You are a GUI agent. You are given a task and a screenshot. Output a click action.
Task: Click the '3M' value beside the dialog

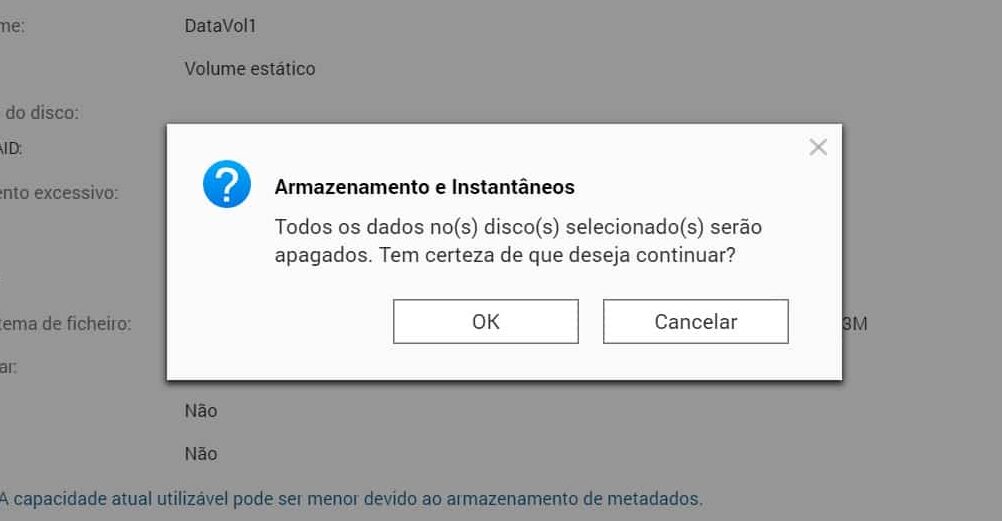[855, 324]
